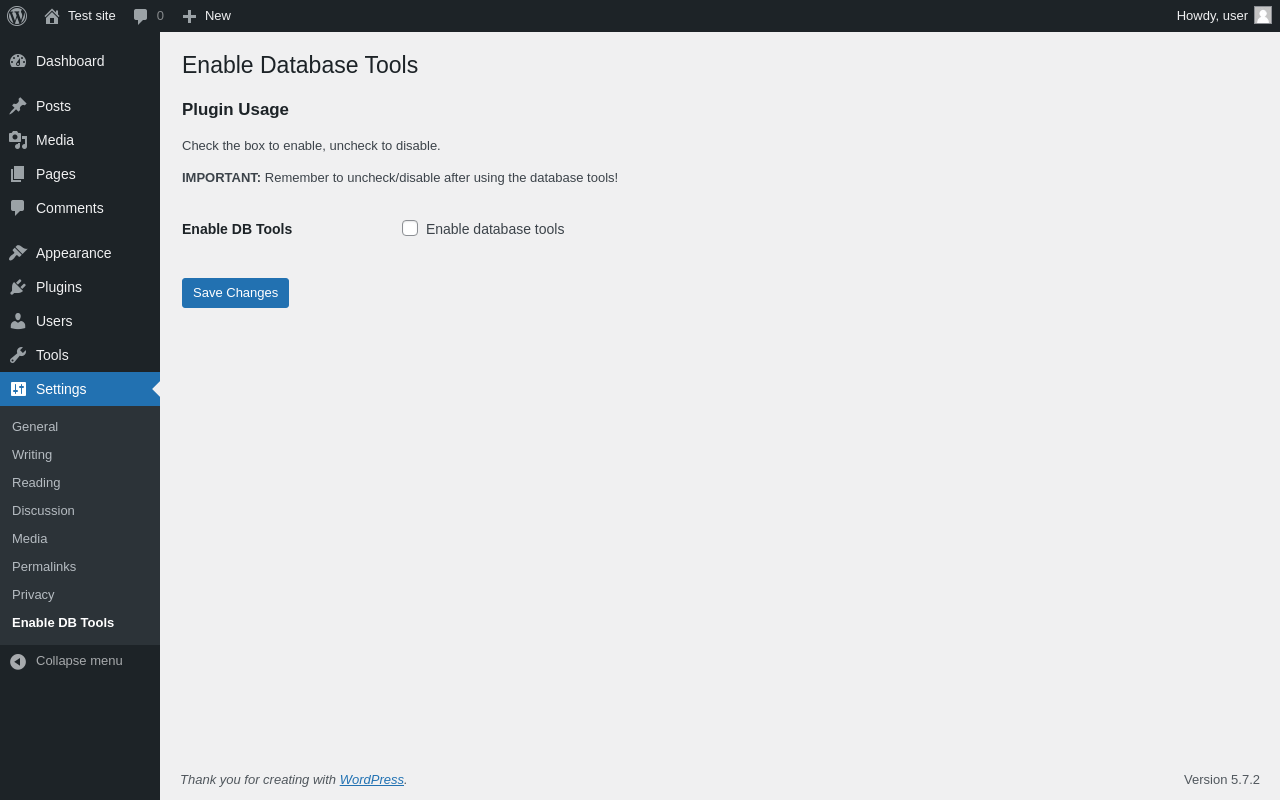Click the Plugins plug icon
This screenshot has width=1280, height=800.
(x=18, y=287)
